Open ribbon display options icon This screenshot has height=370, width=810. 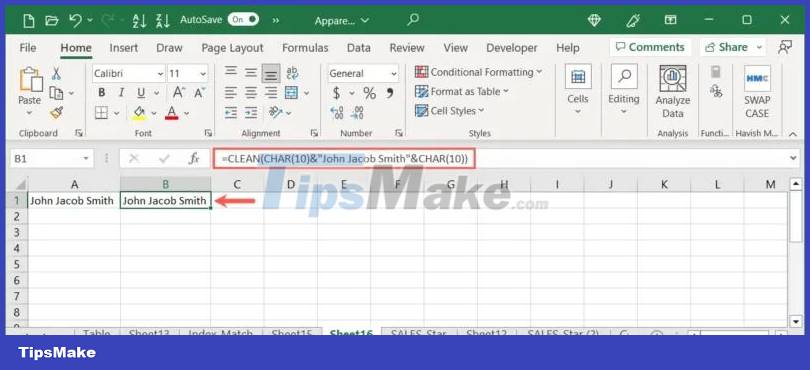[x=671, y=20]
